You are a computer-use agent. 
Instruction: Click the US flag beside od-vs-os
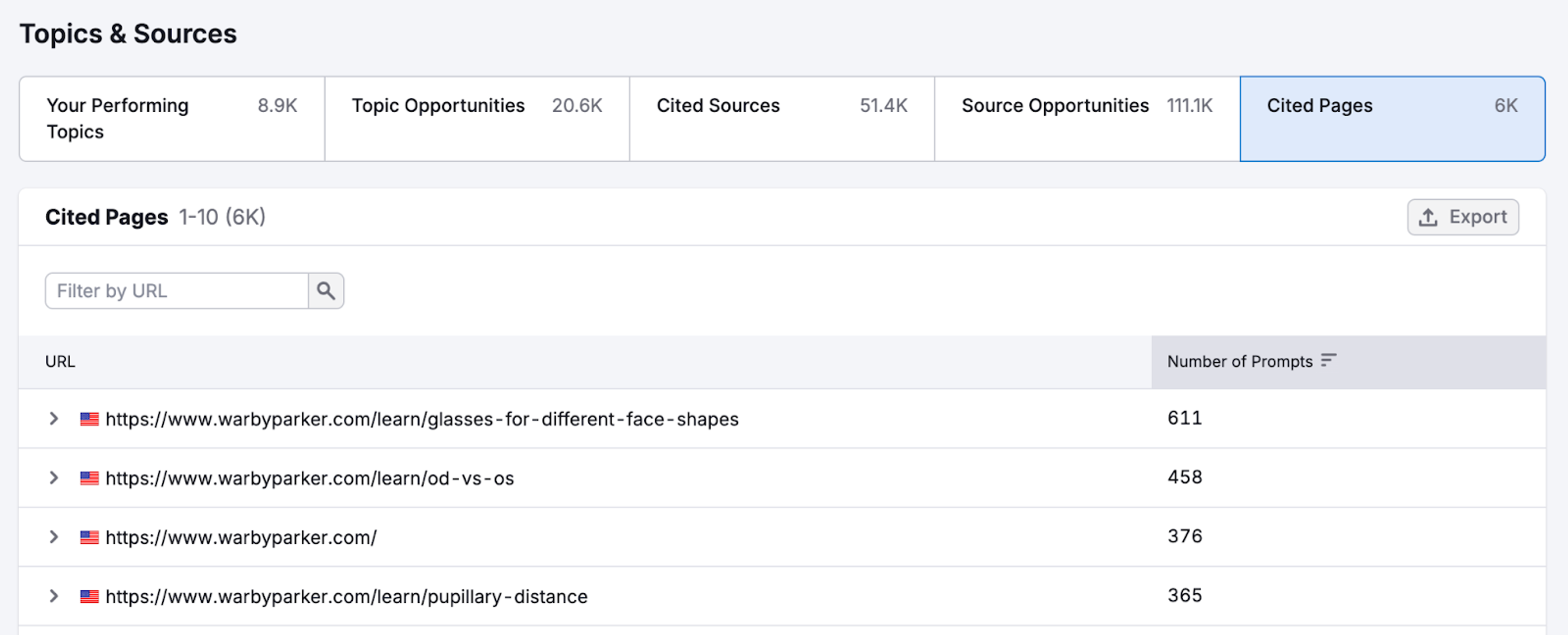89,478
